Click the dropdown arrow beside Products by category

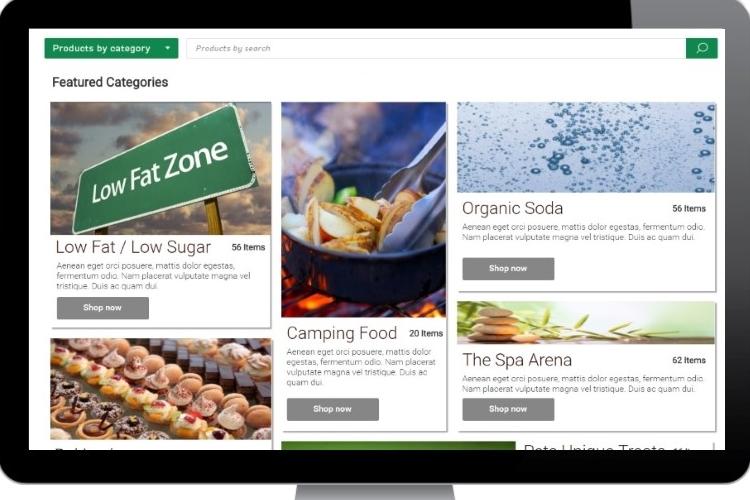(x=167, y=48)
